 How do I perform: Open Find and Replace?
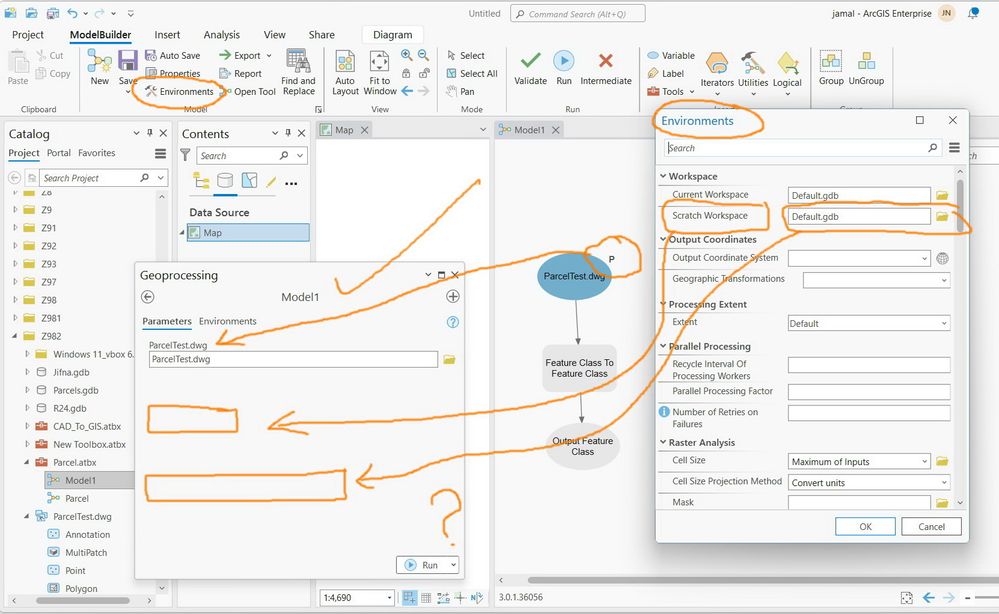pos(298,72)
